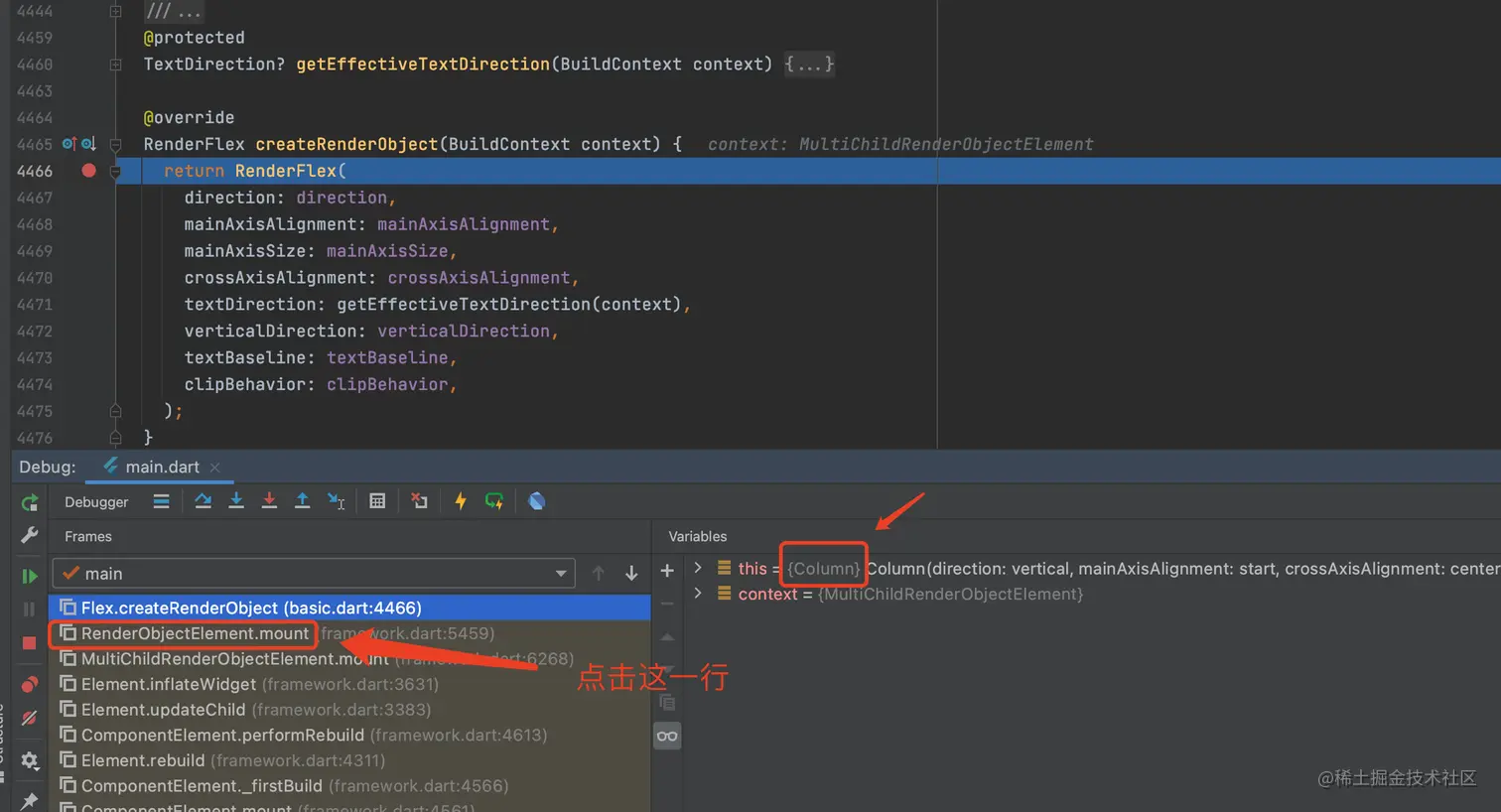Duplicate watch icon in Variables panel

[x=667, y=703]
